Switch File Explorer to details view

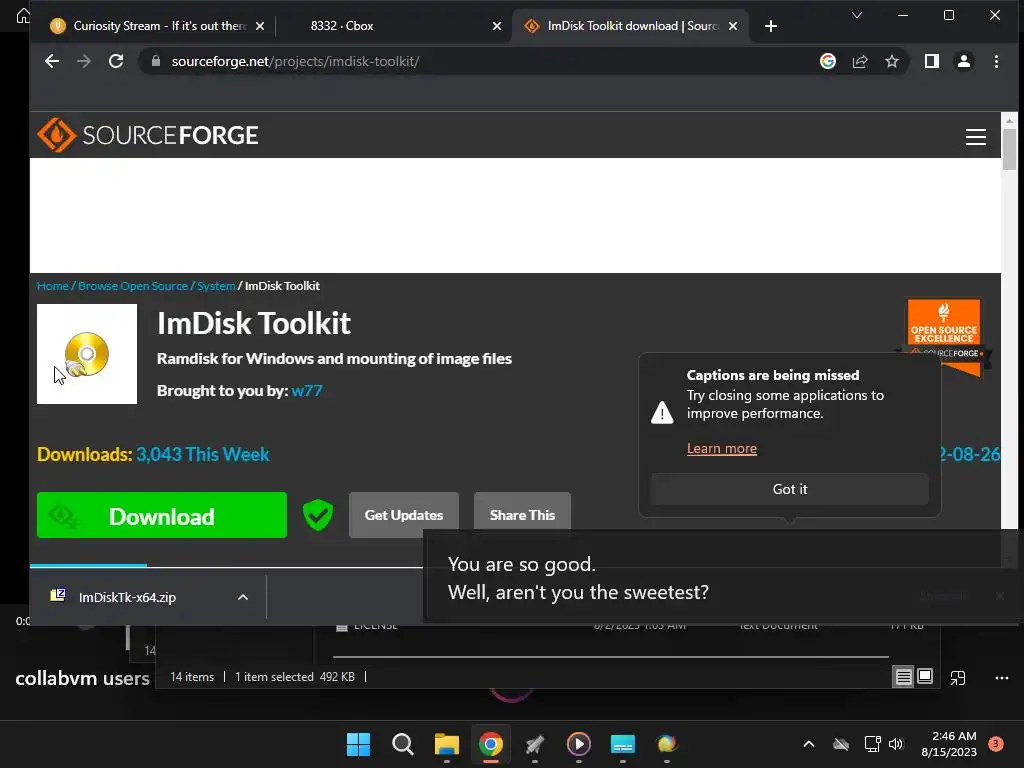(903, 677)
